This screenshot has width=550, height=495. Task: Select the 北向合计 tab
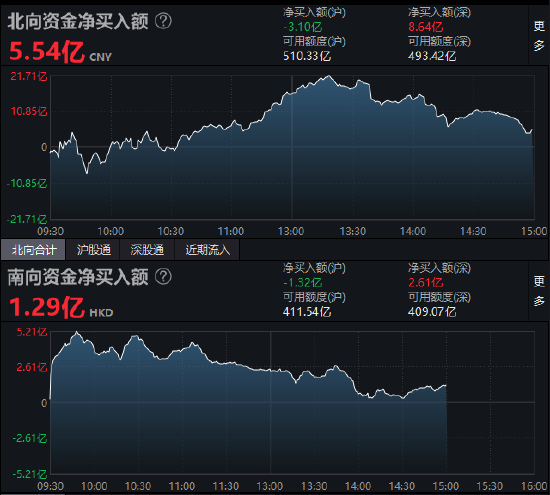click(x=33, y=250)
